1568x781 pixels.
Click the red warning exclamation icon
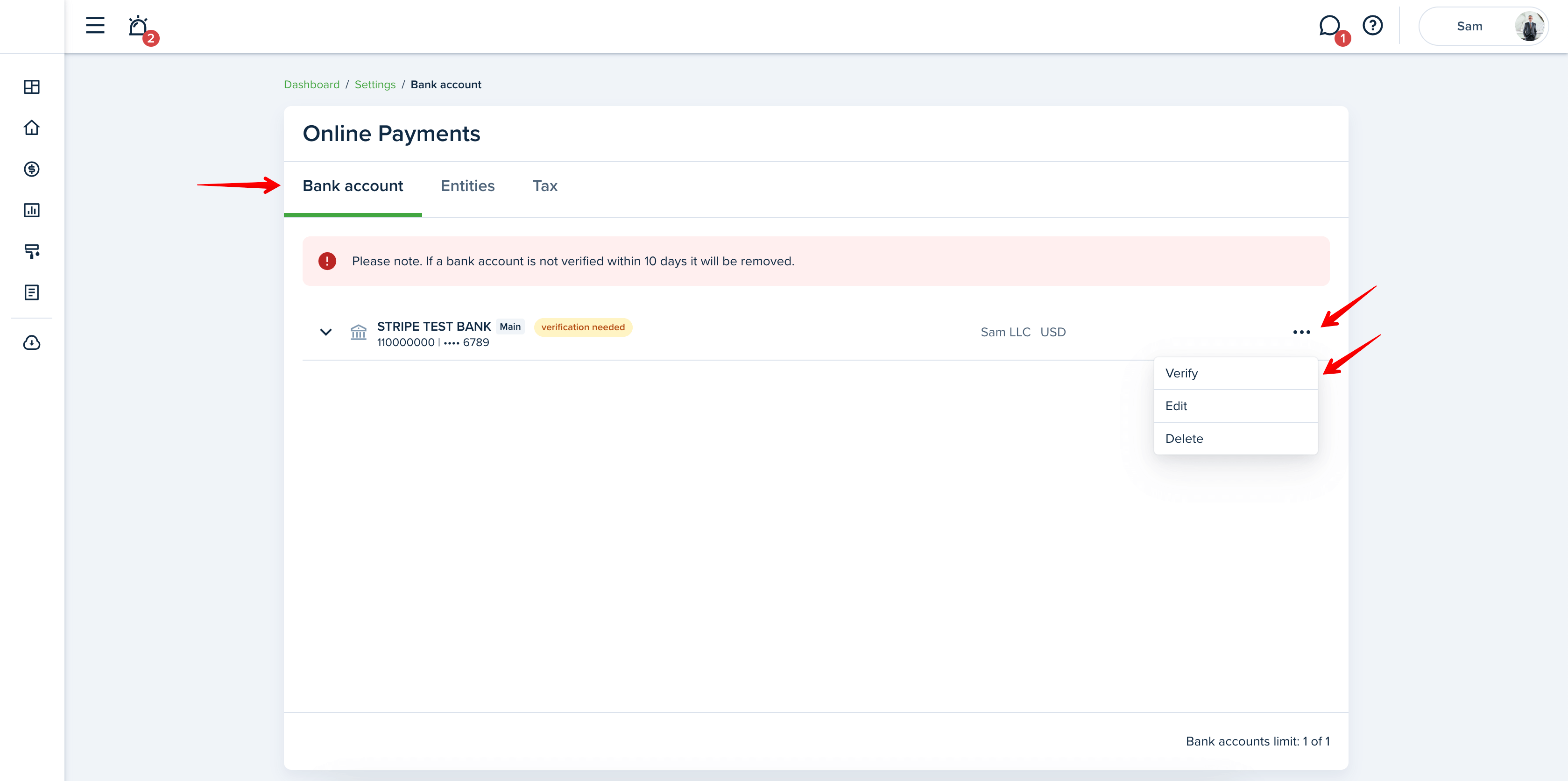(x=327, y=261)
